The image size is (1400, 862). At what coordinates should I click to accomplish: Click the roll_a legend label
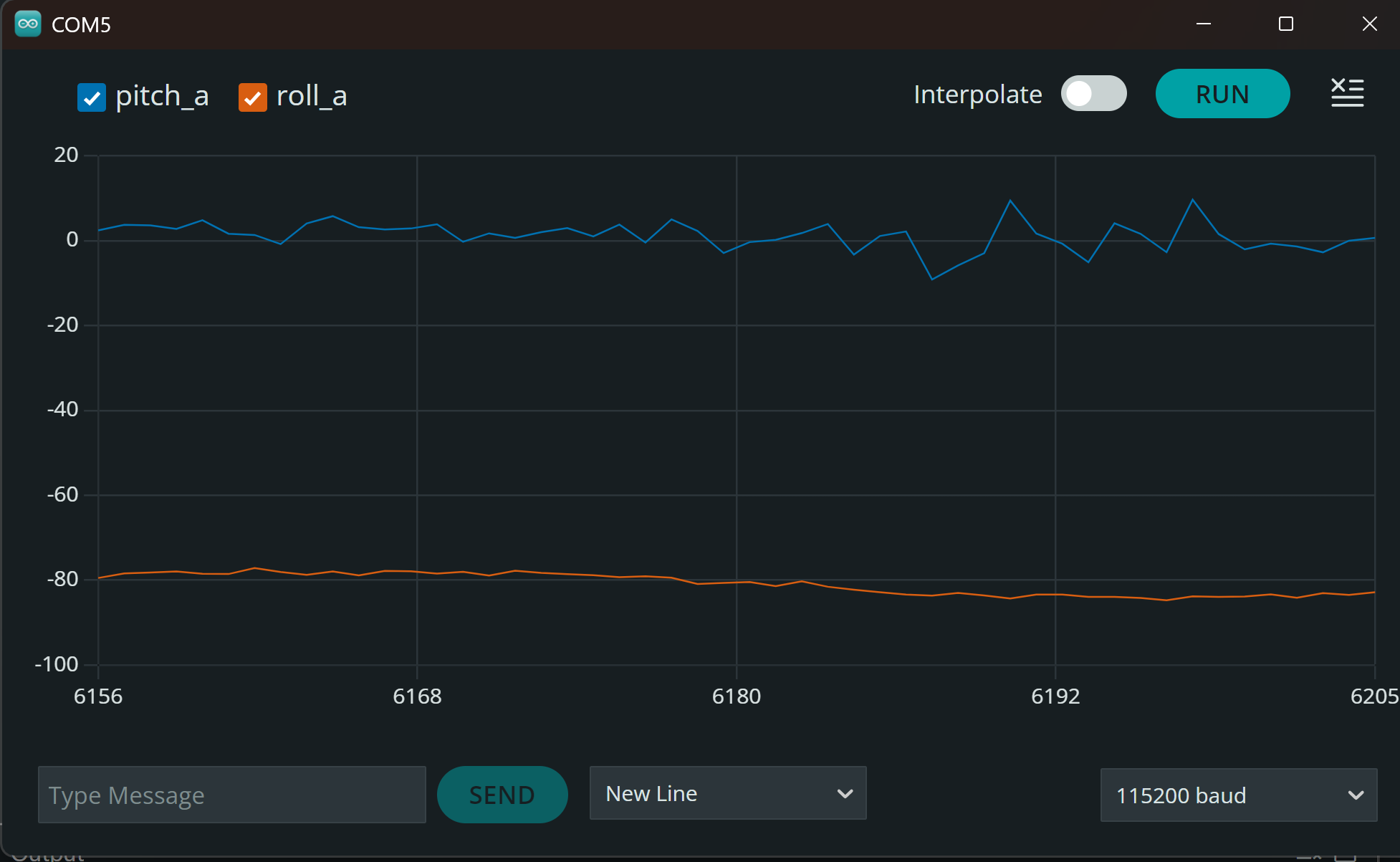[312, 96]
